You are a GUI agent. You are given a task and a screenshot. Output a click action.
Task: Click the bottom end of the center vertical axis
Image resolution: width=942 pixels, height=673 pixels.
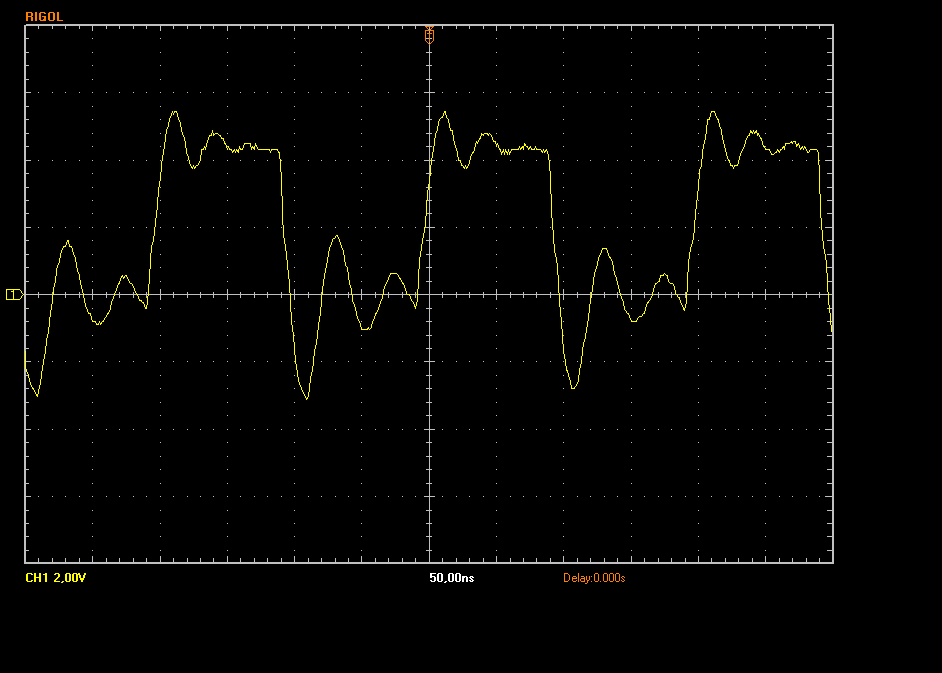click(x=429, y=560)
